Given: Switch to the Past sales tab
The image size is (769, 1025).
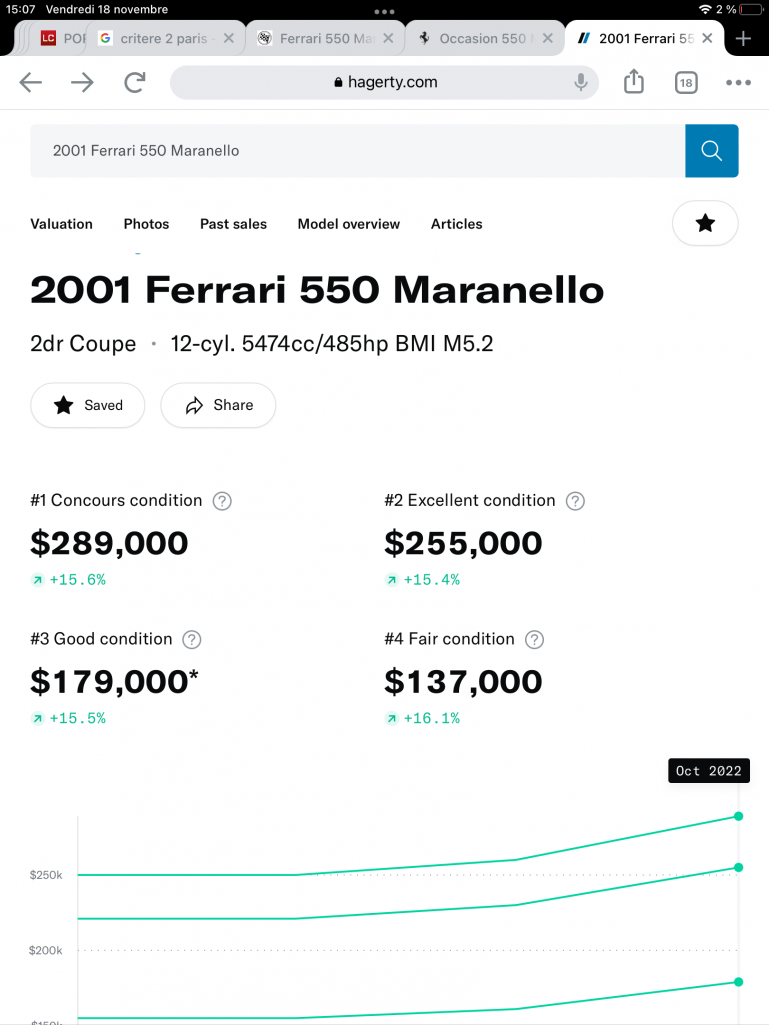Looking at the screenshot, I should click(x=233, y=224).
